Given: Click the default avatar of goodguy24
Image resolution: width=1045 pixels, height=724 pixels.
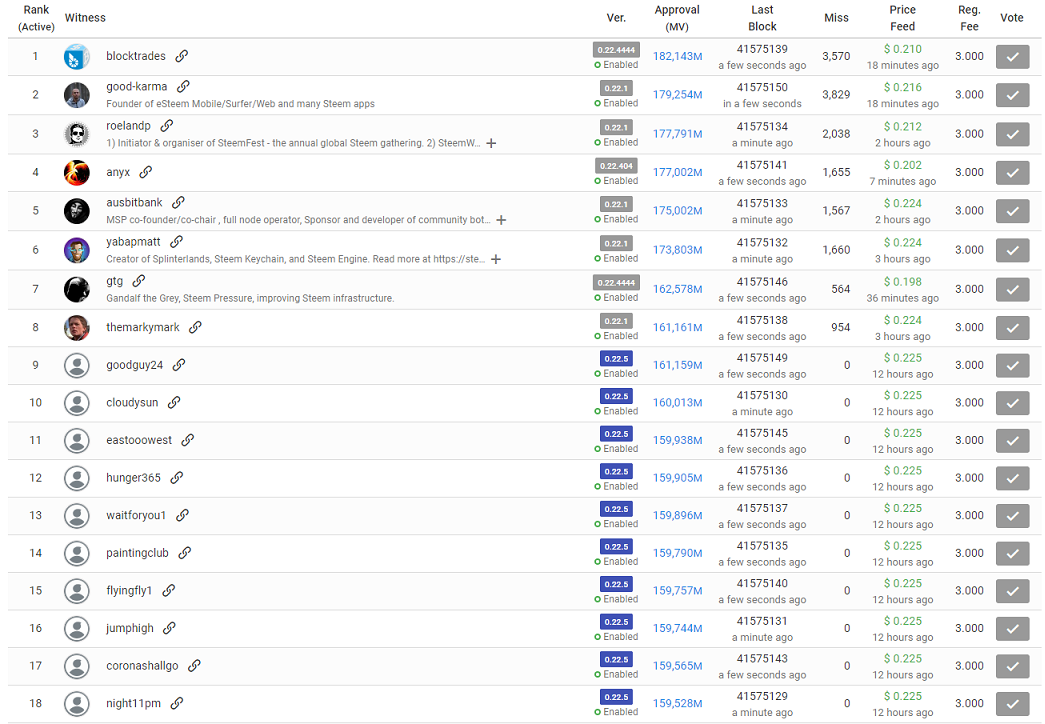Looking at the screenshot, I should click(x=77, y=365).
